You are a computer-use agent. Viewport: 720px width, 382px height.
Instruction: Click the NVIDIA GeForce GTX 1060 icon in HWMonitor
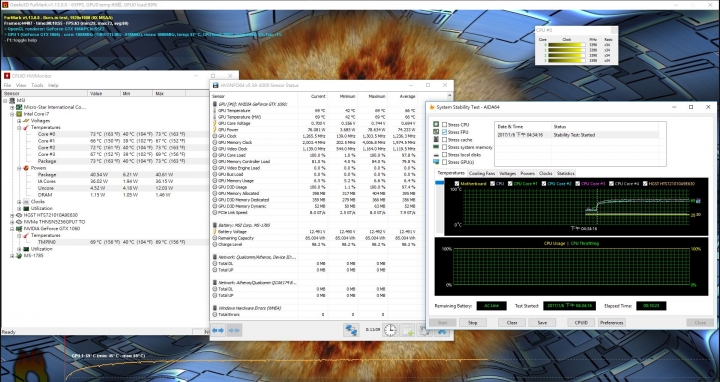point(19,228)
